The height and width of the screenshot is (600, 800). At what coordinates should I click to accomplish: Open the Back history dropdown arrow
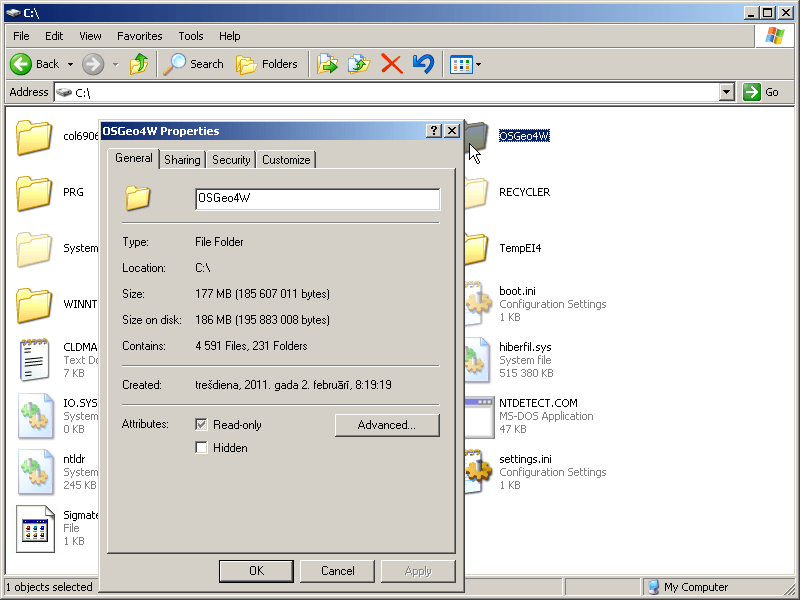tap(70, 64)
